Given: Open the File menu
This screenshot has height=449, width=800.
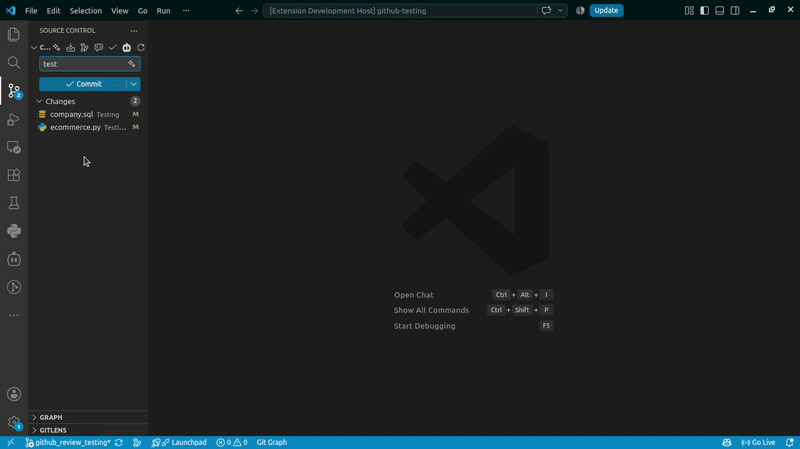Looking at the screenshot, I should tap(31, 11).
